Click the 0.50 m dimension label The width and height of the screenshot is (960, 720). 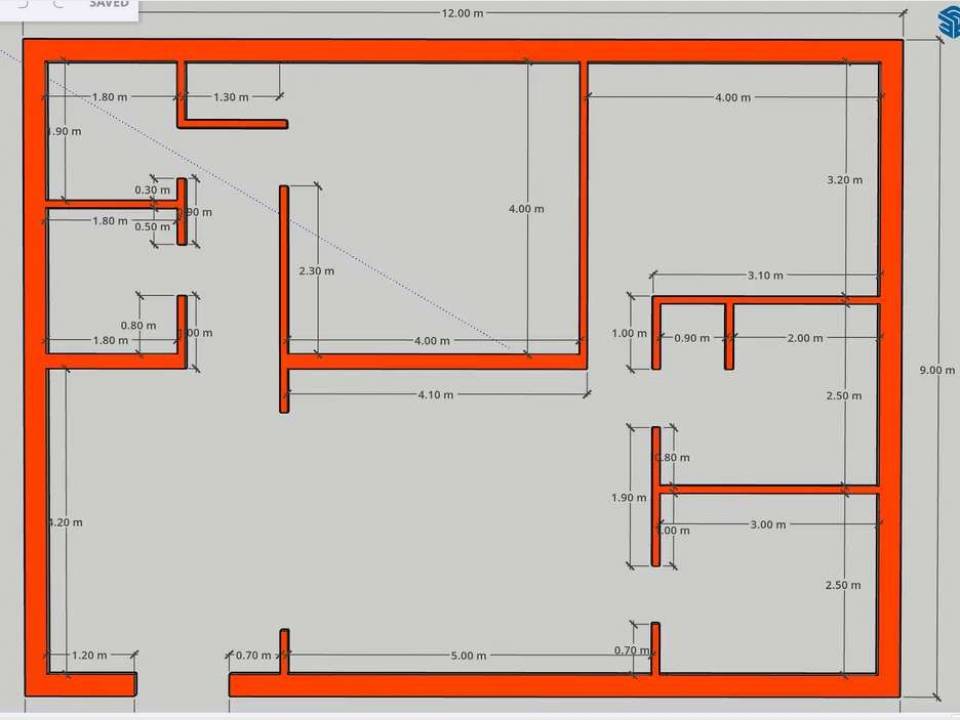pos(152,227)
